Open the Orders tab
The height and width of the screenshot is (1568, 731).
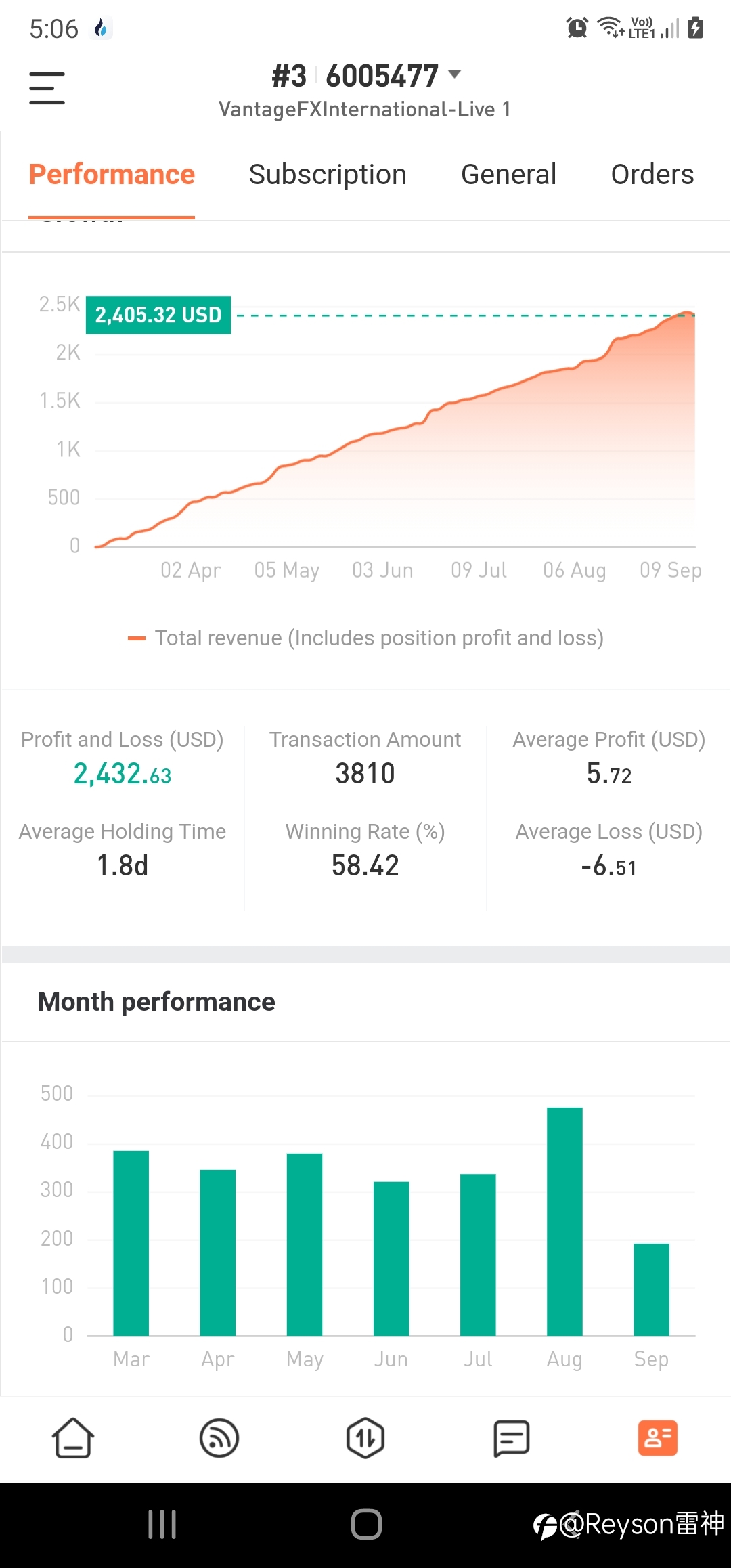pos(652,175)
